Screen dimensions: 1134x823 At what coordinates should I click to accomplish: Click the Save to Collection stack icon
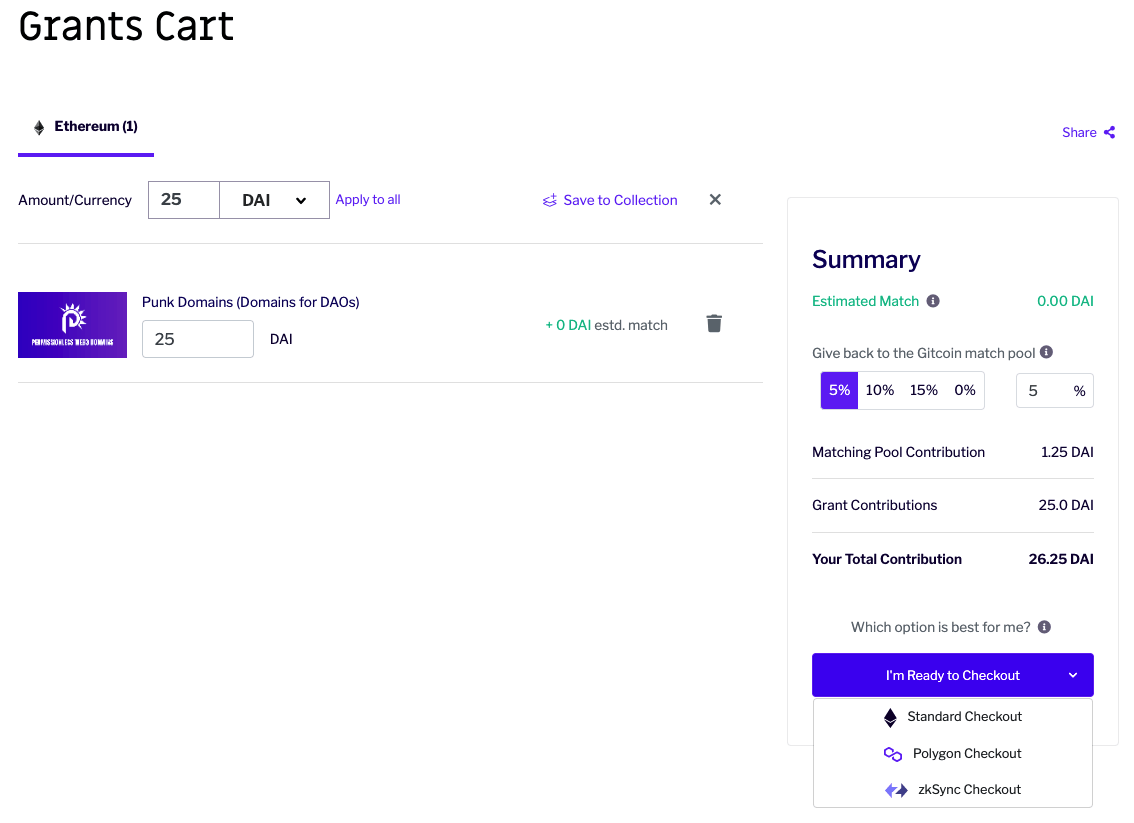550,200
